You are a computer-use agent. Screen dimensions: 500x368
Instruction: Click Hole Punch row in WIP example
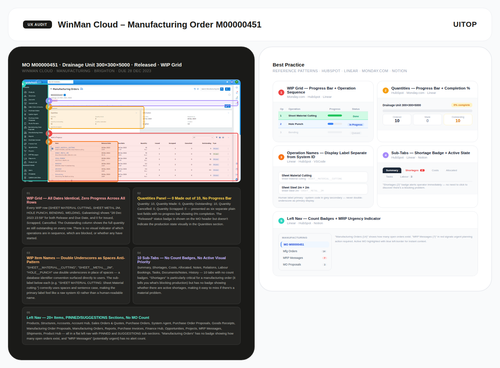[x=323, y=124]
